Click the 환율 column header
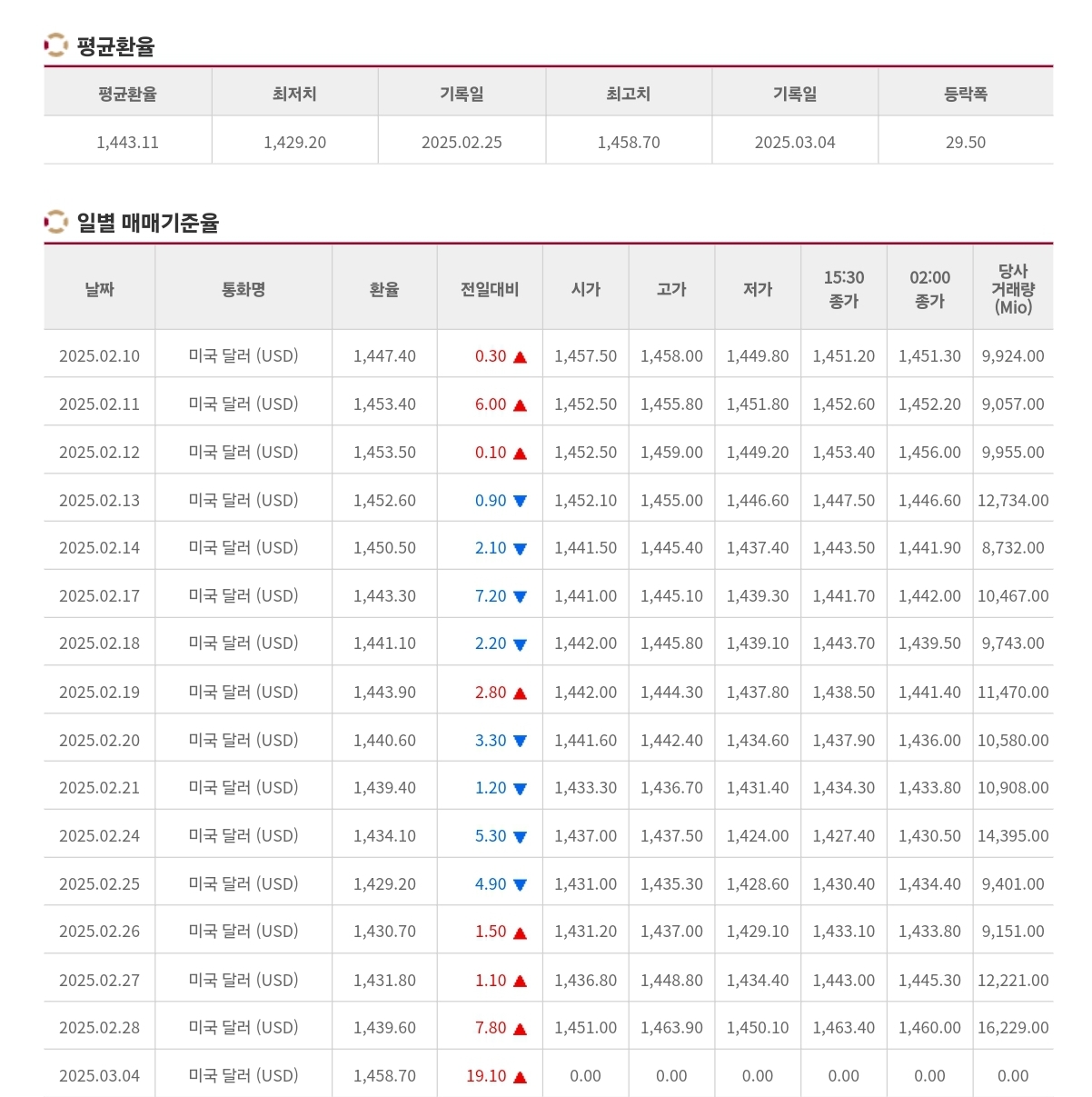 point(384,289)
